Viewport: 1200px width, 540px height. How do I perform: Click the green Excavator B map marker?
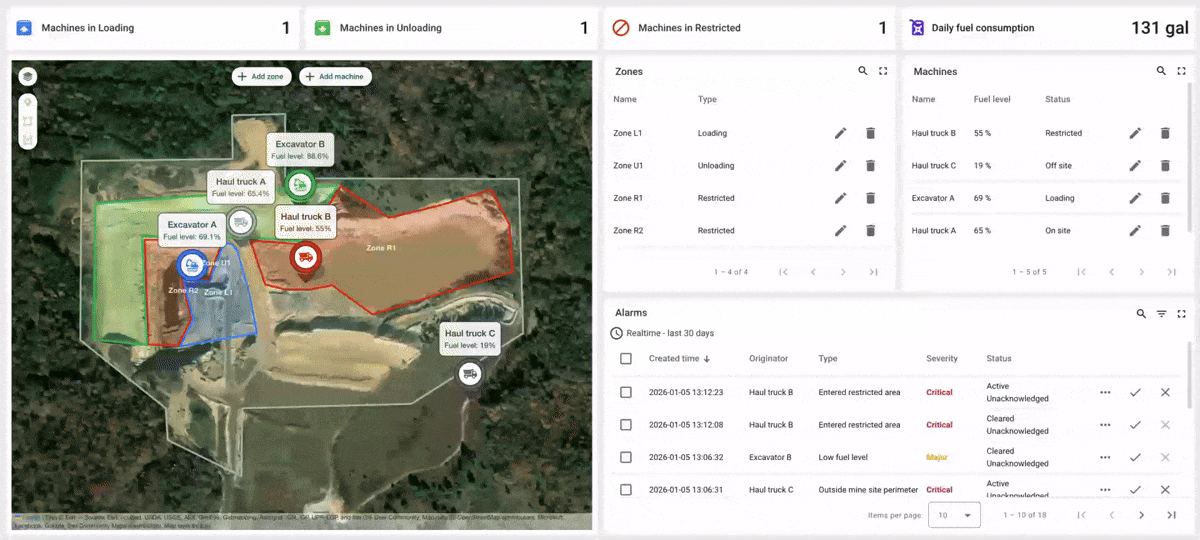pyautogui.click(x=299, y=185)
